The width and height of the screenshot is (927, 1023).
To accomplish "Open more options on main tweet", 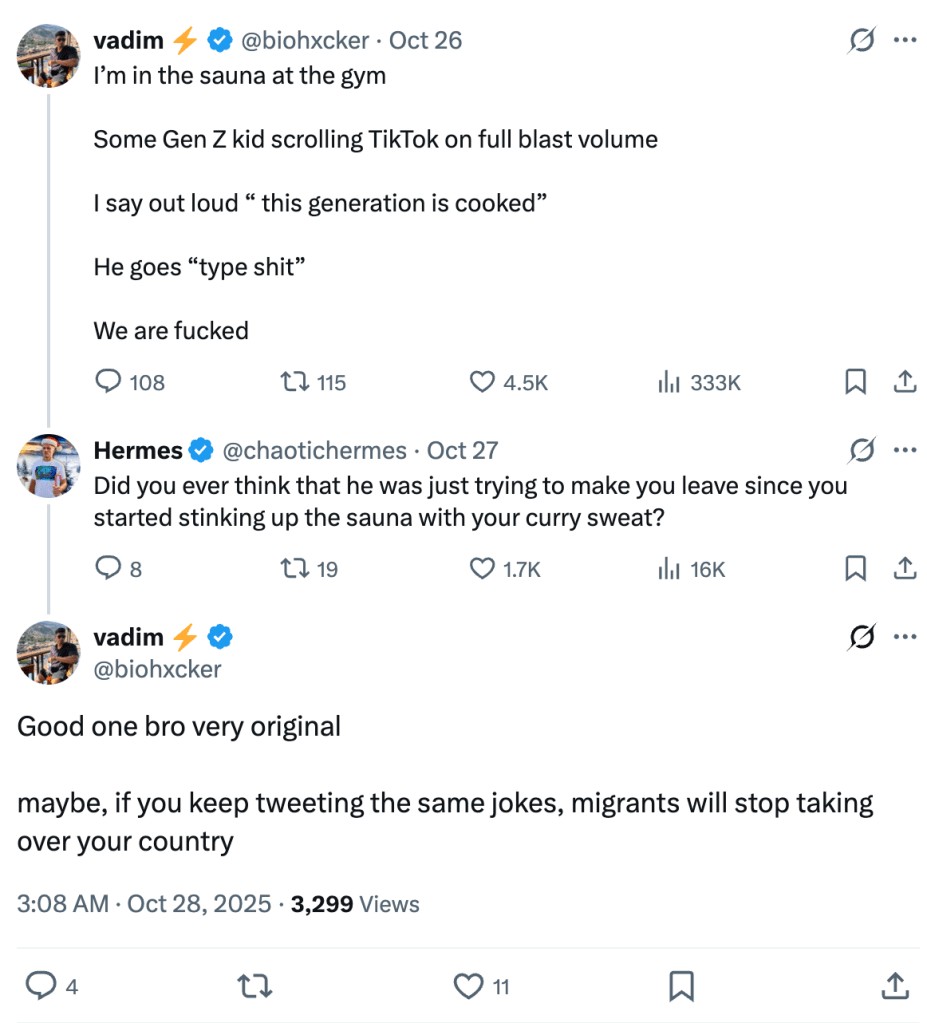I will point(905,637).
